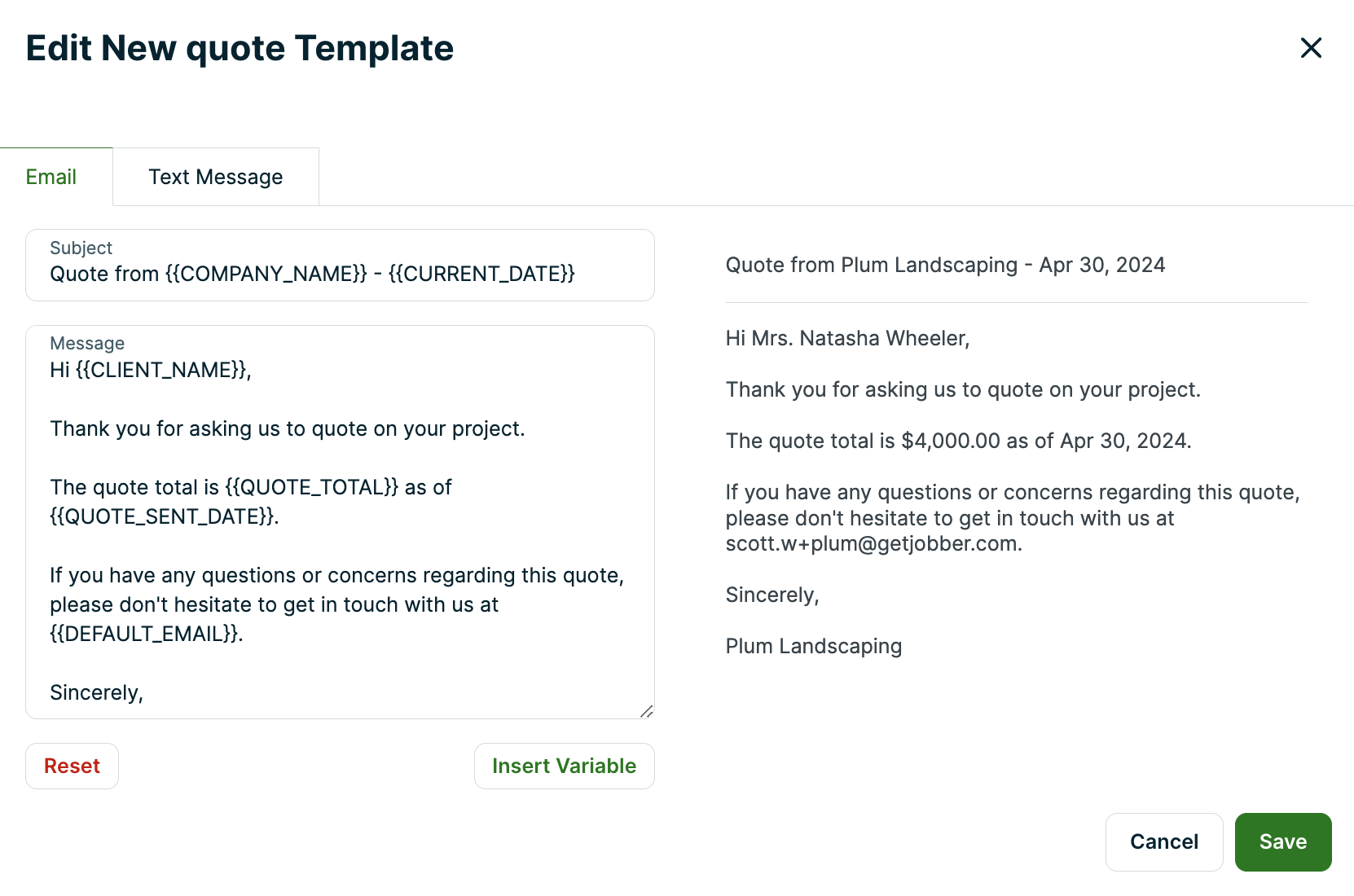
Task: Click the $4,000.00 quote total preview line
Action: point(958,441)
